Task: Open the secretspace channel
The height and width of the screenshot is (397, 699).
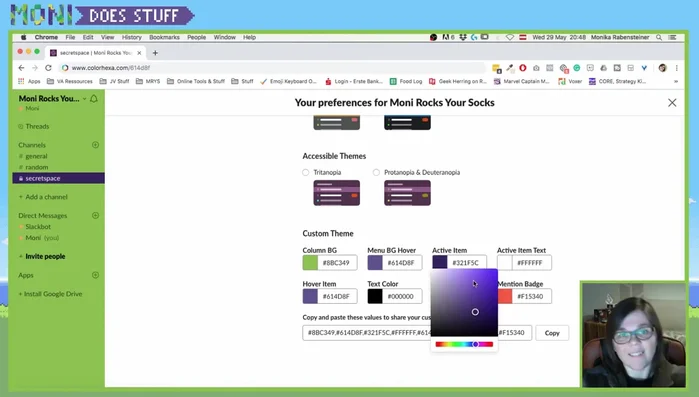Action: click(x=58, y=178)
